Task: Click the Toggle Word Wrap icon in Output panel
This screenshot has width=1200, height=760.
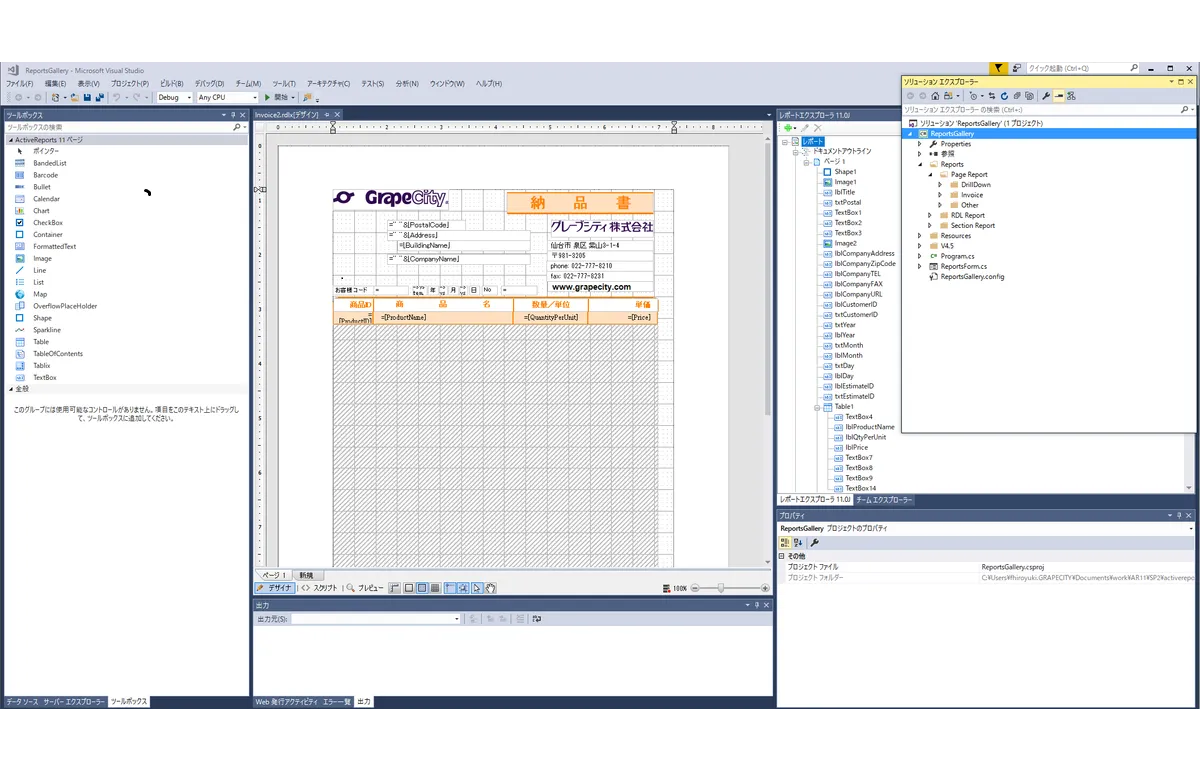Action: pyautogui.click(x=536, y=619)
